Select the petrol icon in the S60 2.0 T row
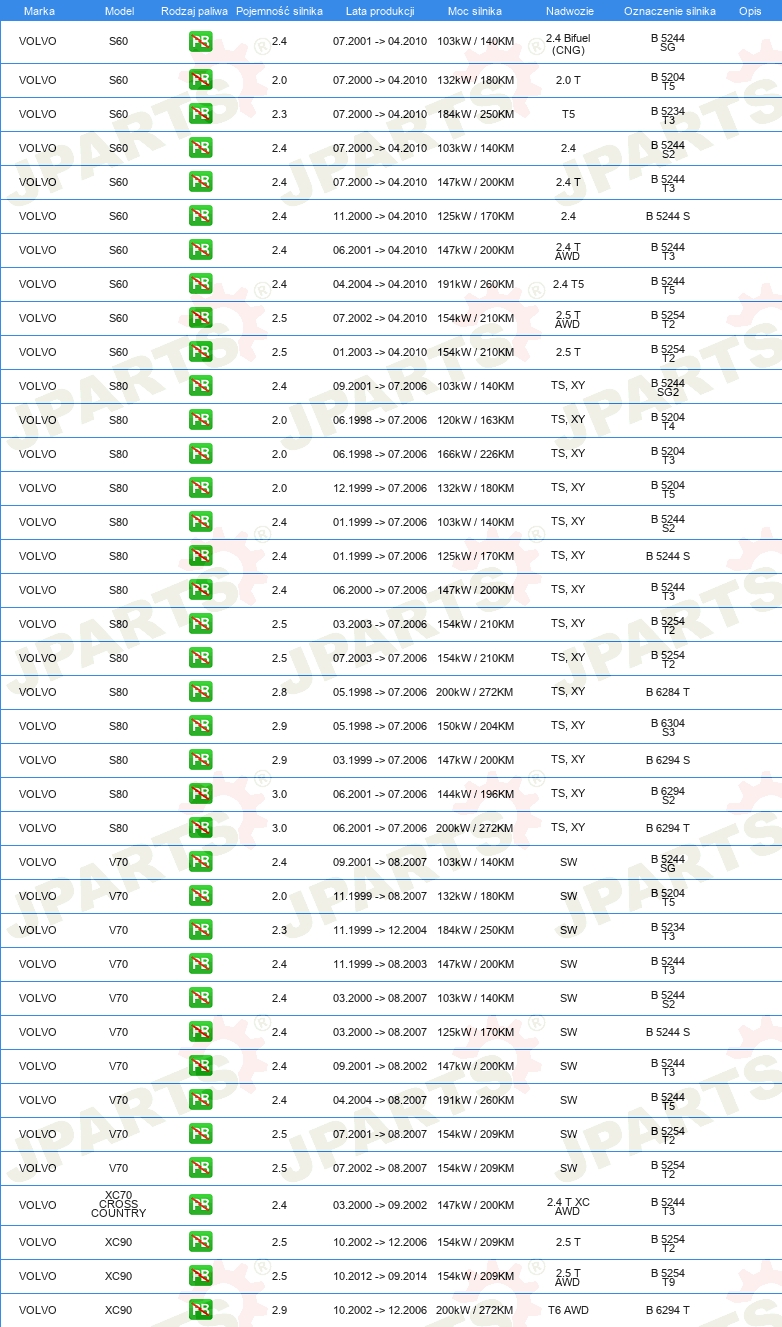This screenshot has height=1327, width=782. (x=200, y=80)
